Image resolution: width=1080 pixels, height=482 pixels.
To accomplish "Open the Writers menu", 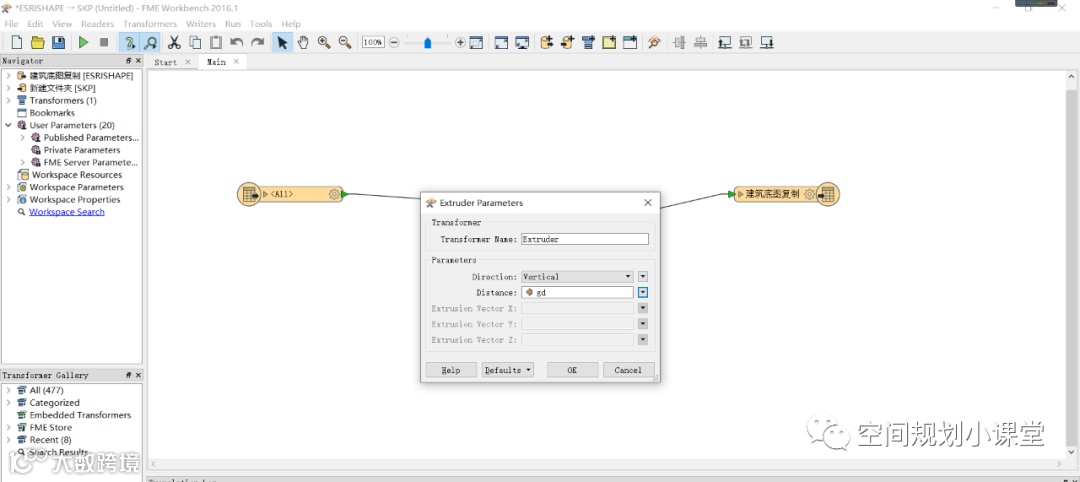I will point(201,24).
